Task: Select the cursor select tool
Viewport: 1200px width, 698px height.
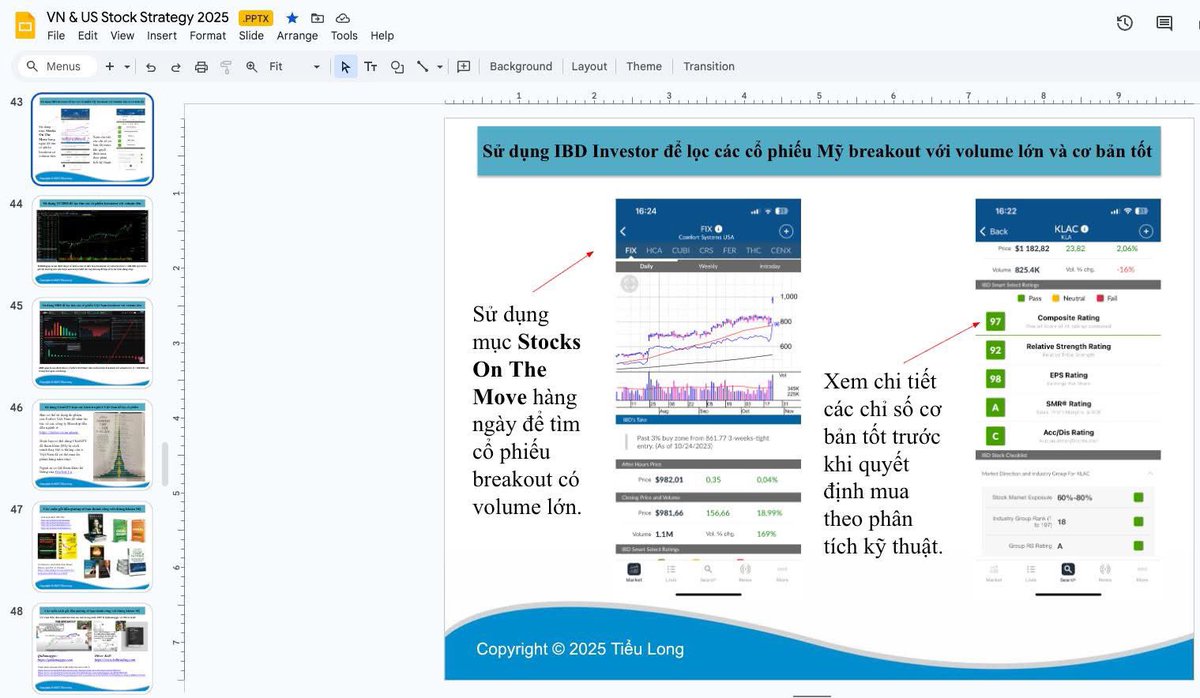Action: tap(345, 67)
